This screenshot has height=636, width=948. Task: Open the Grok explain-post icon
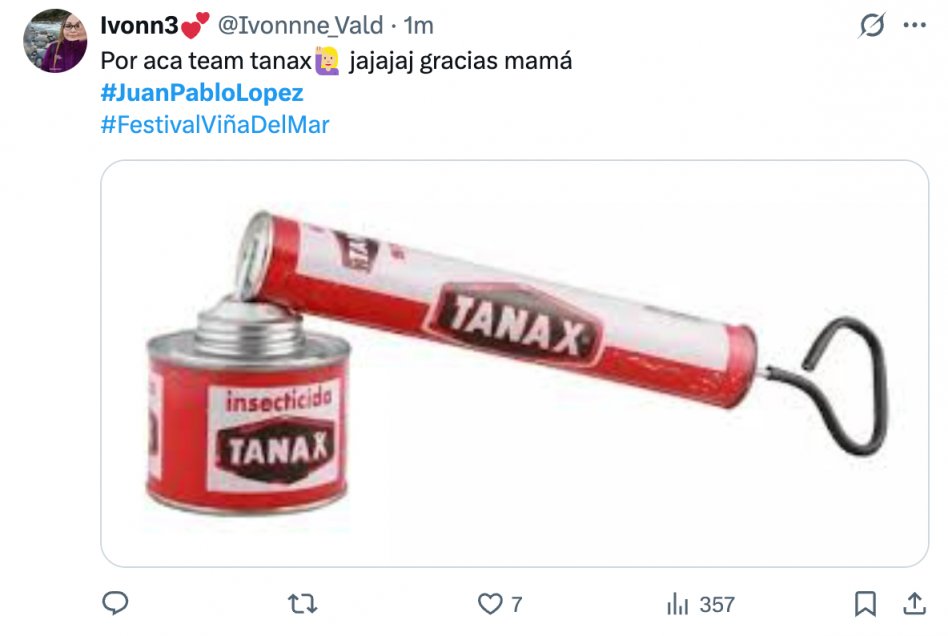click(872, 25)
